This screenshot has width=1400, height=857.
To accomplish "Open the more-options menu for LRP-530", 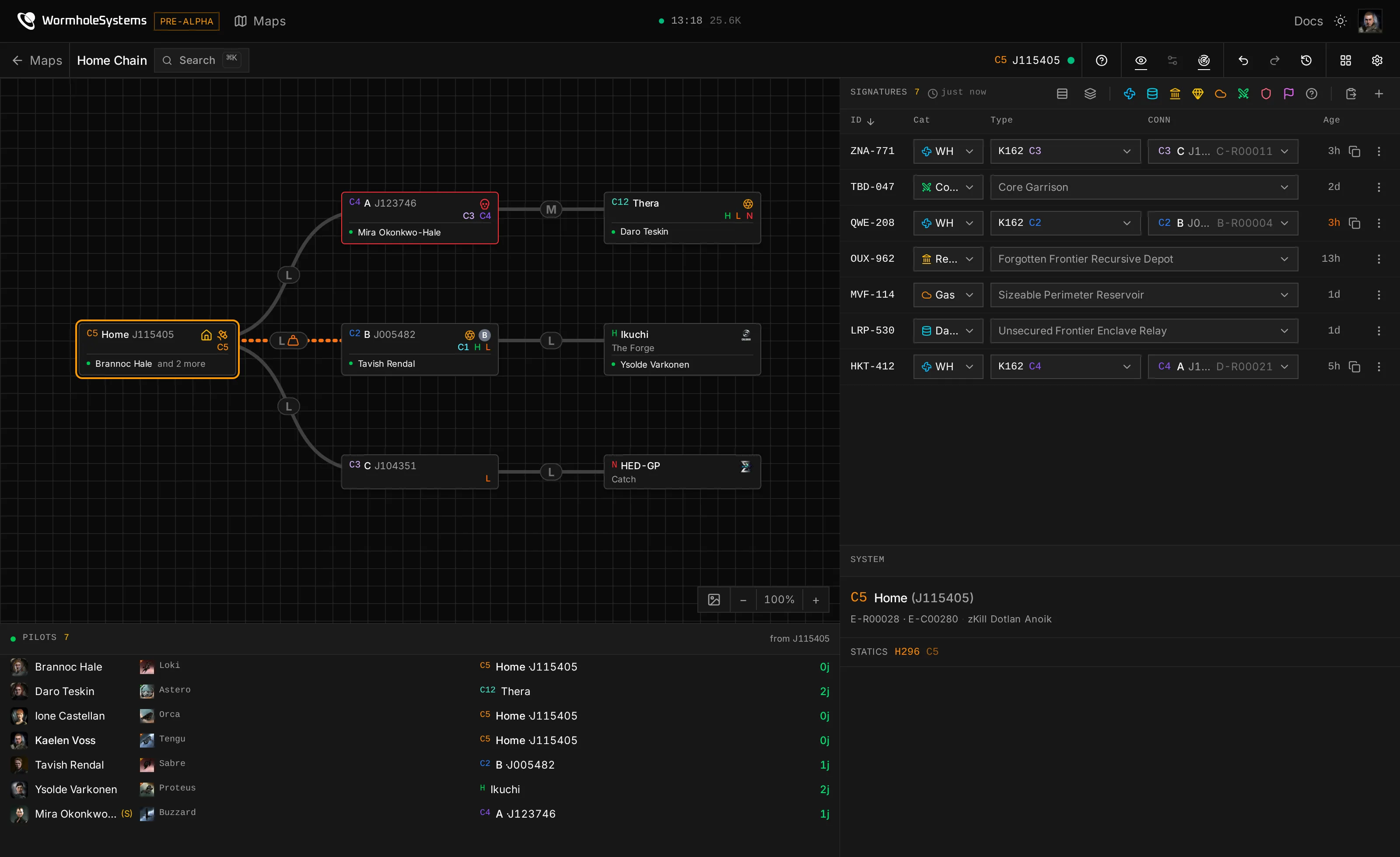I will pos(1379,331).
